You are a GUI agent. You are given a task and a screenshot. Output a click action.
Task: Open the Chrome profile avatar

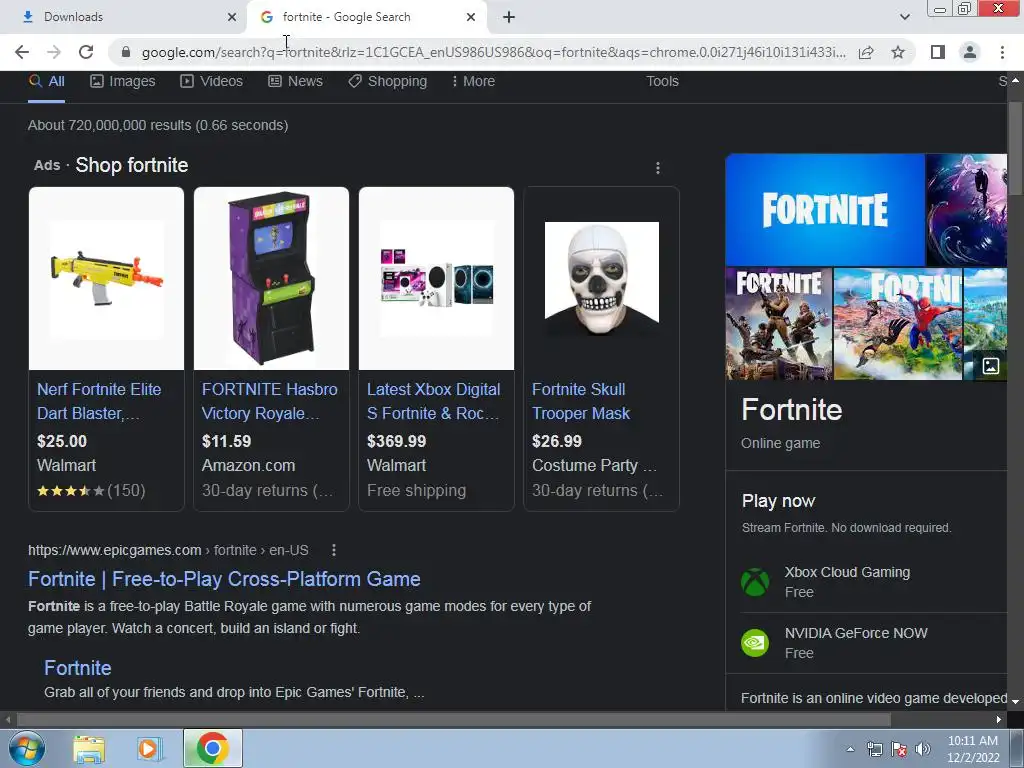coord(970,52)
